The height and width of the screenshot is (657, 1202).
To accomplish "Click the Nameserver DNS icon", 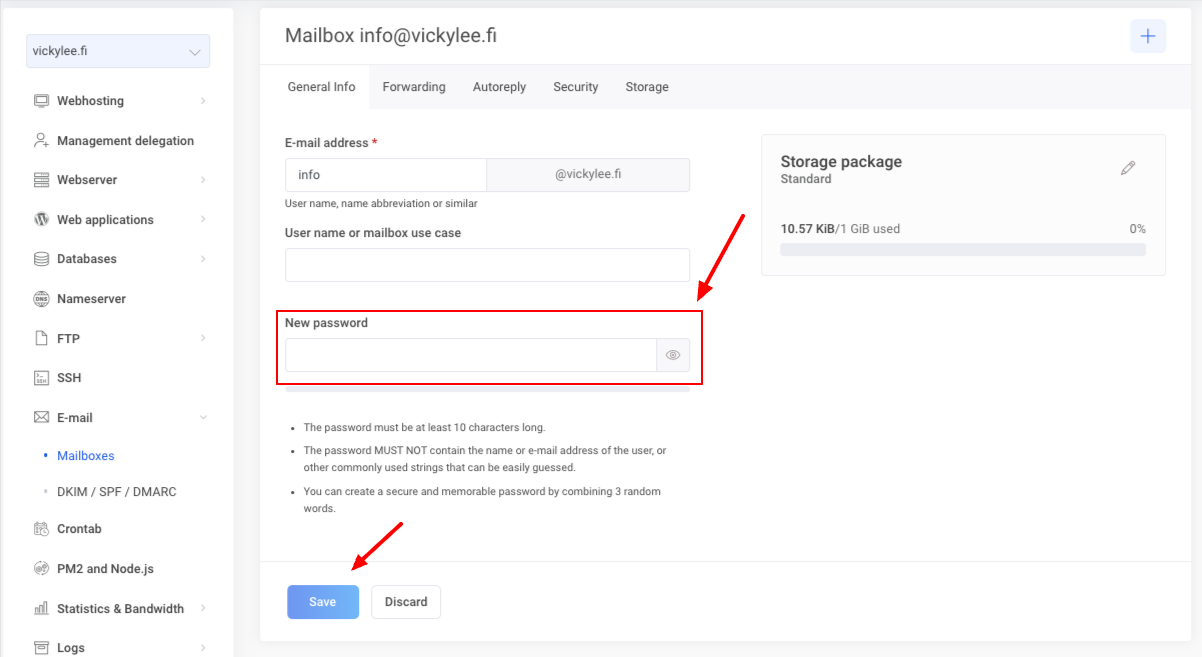I will click(41, 299).
